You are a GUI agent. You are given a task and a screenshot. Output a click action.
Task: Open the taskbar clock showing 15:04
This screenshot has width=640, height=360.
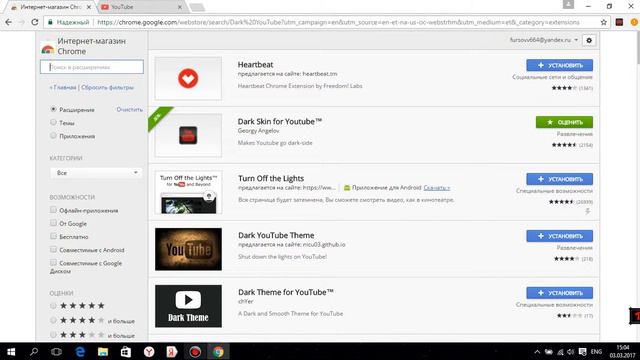click(x=623, y=351)
